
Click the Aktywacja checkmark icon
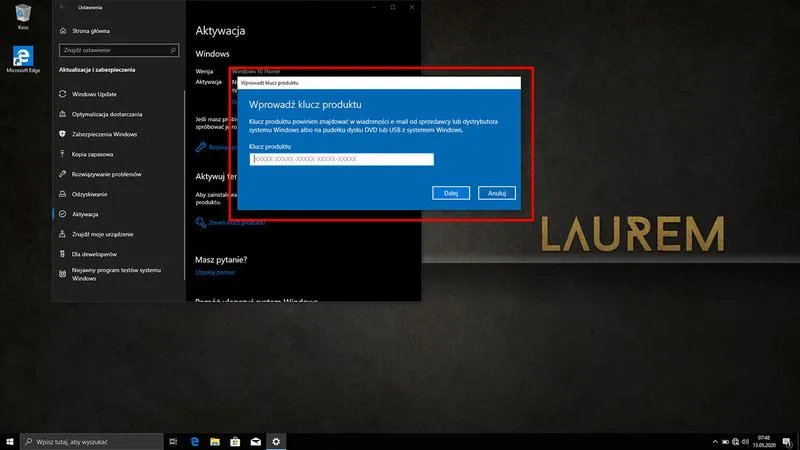[62, 214]
